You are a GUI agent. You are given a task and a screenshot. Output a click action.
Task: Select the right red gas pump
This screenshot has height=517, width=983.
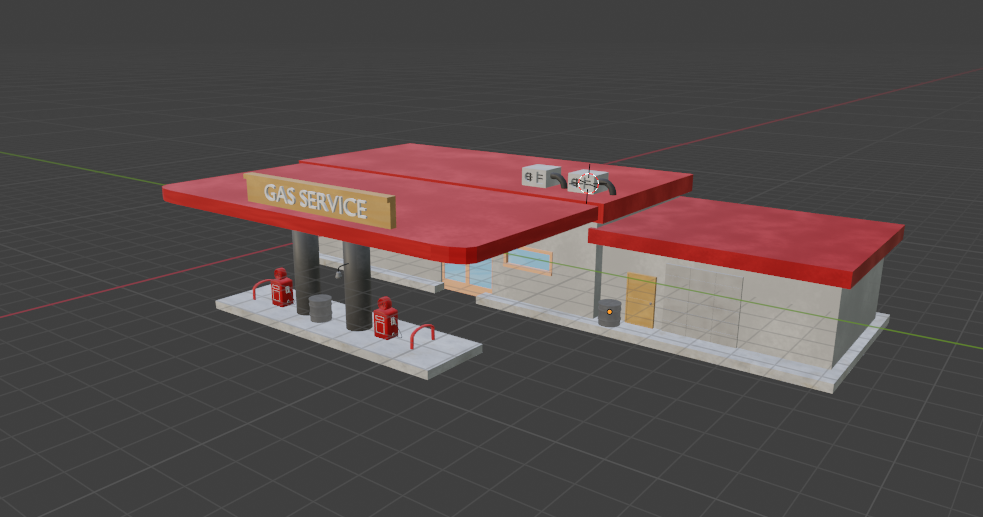(386, 318)
